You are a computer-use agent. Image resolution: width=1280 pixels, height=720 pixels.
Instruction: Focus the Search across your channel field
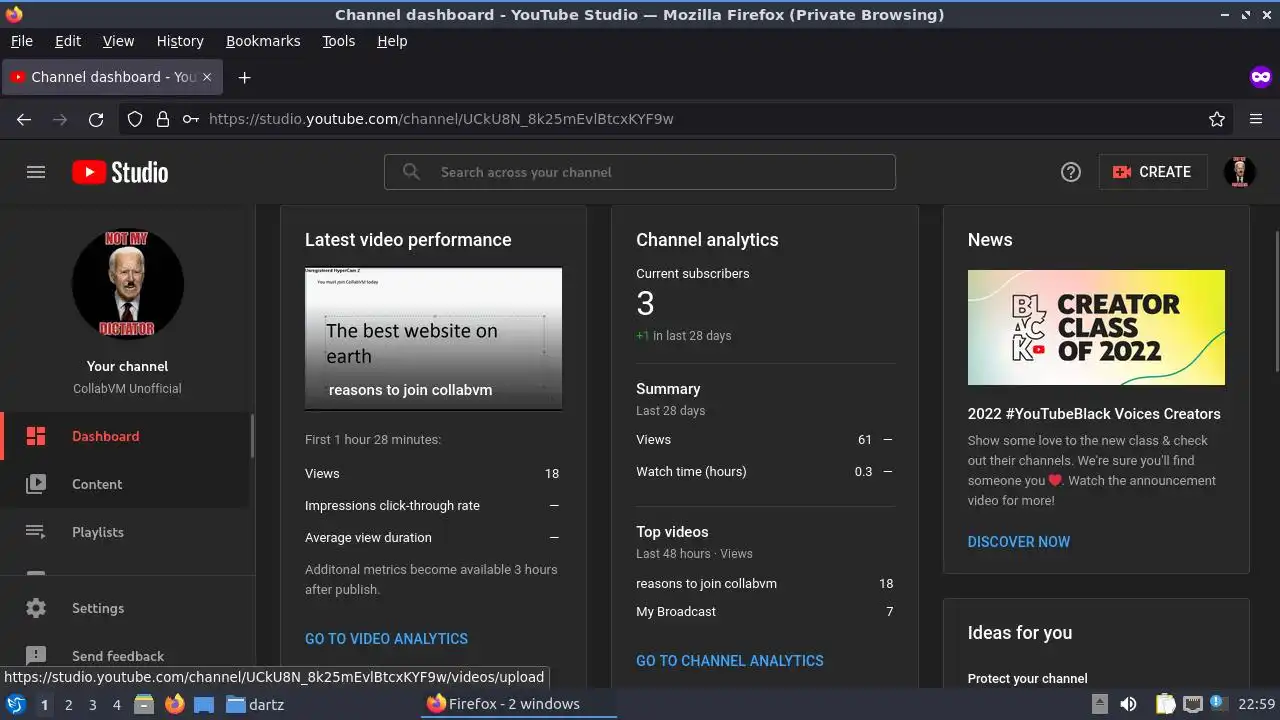(x=640, y=172)
